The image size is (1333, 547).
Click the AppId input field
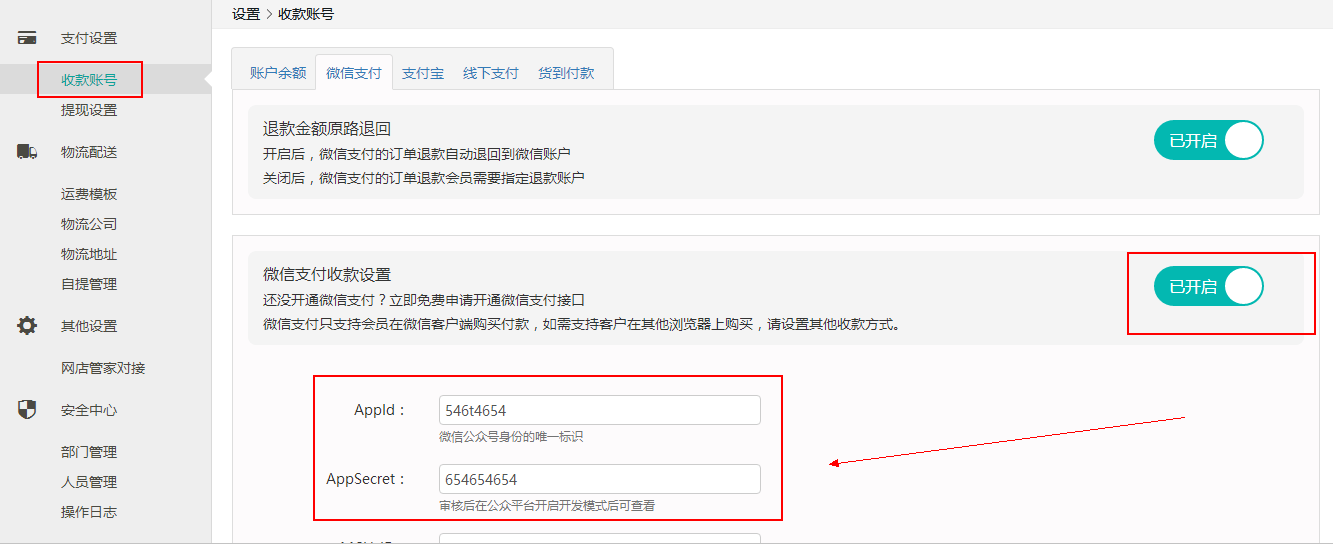[599, 411]
